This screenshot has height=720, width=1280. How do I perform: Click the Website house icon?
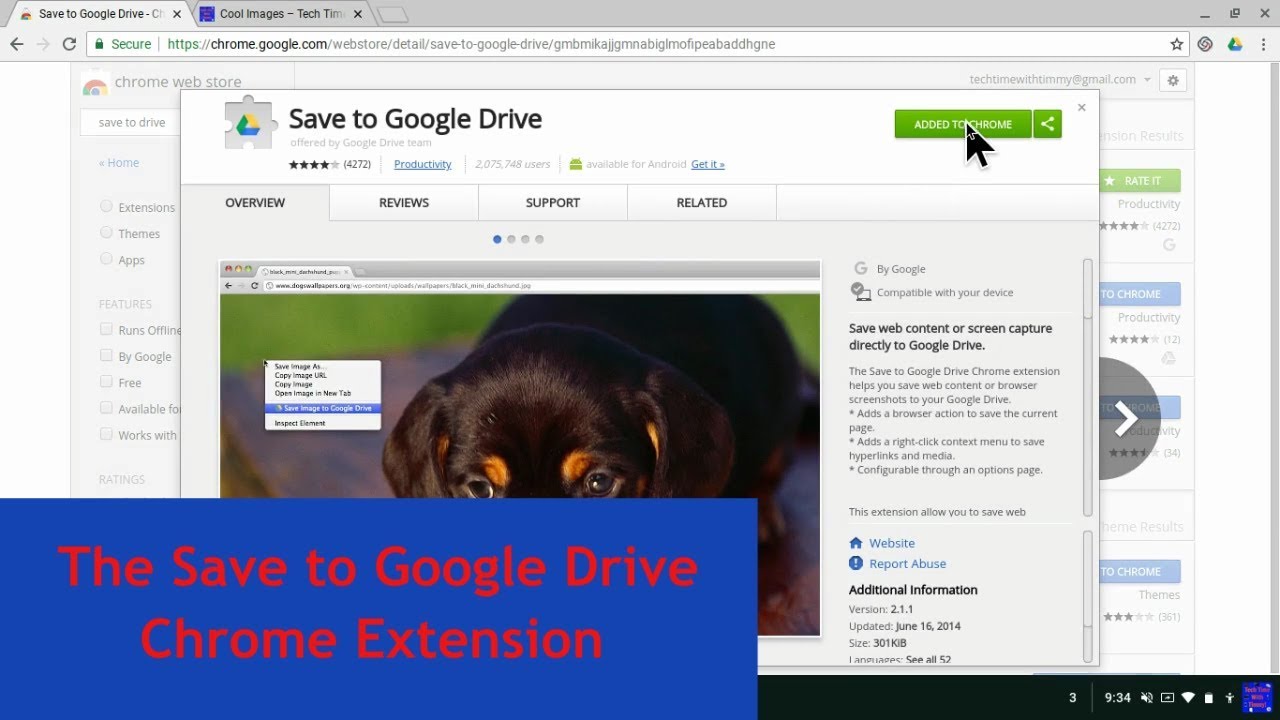[x=856, y=543]
